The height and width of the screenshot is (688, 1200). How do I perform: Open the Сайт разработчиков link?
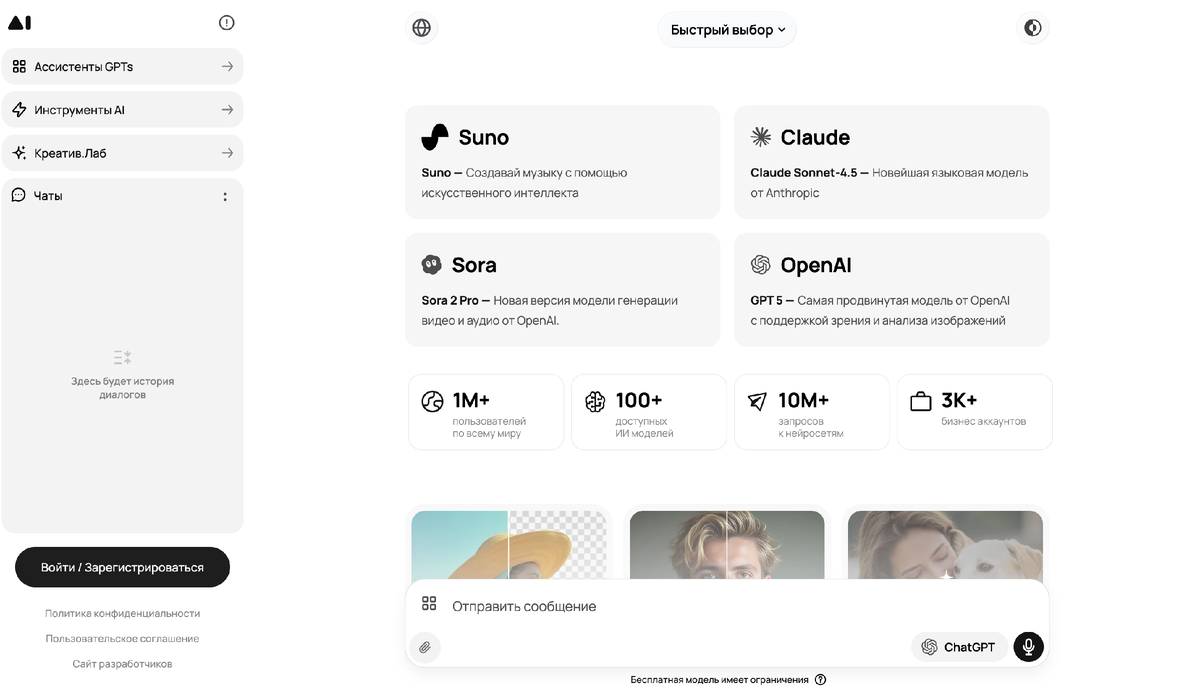click(x=123, y=663)
